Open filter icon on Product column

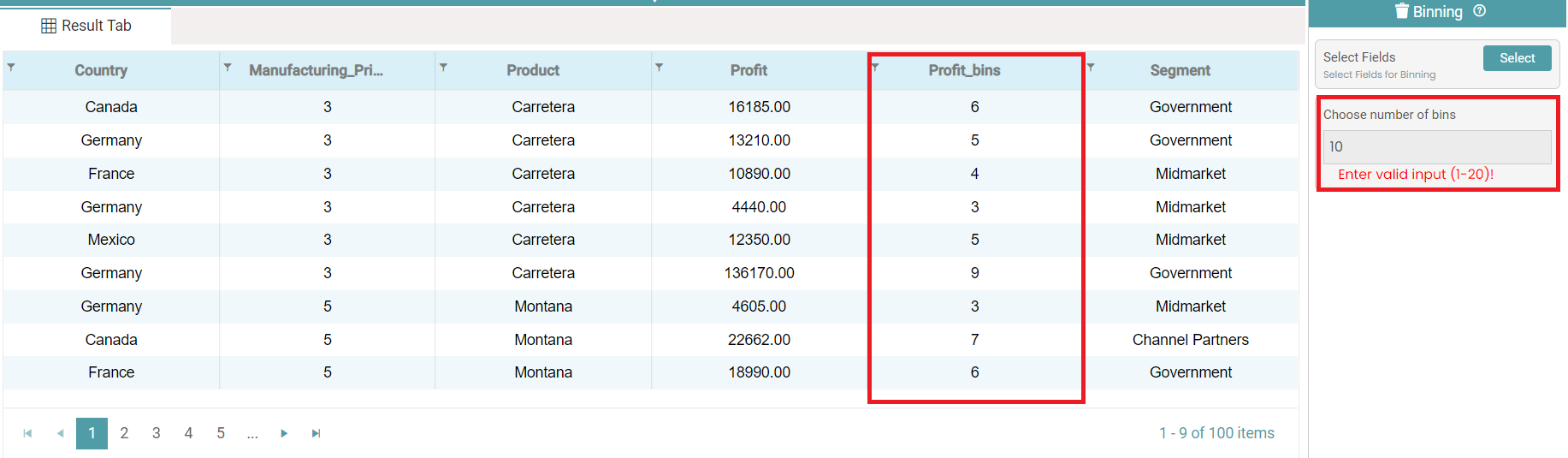443,66
